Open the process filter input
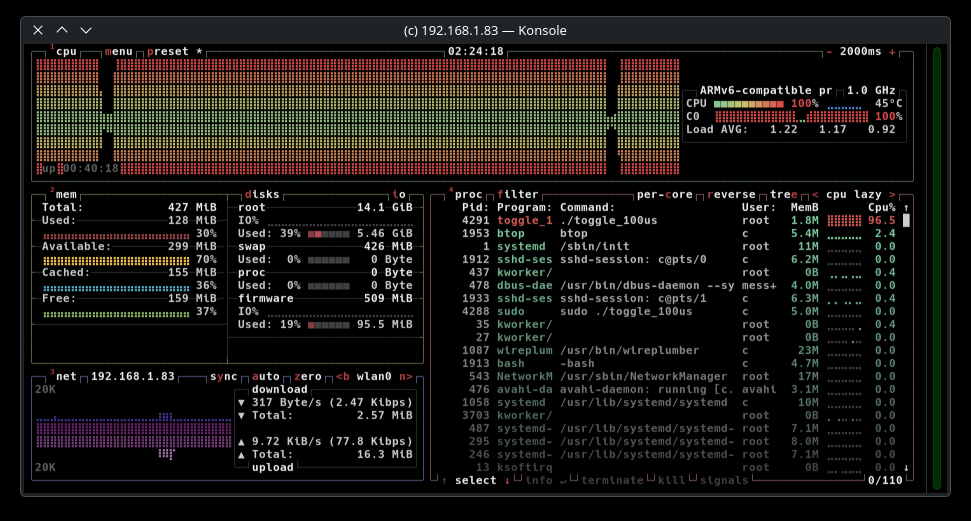 518,195
